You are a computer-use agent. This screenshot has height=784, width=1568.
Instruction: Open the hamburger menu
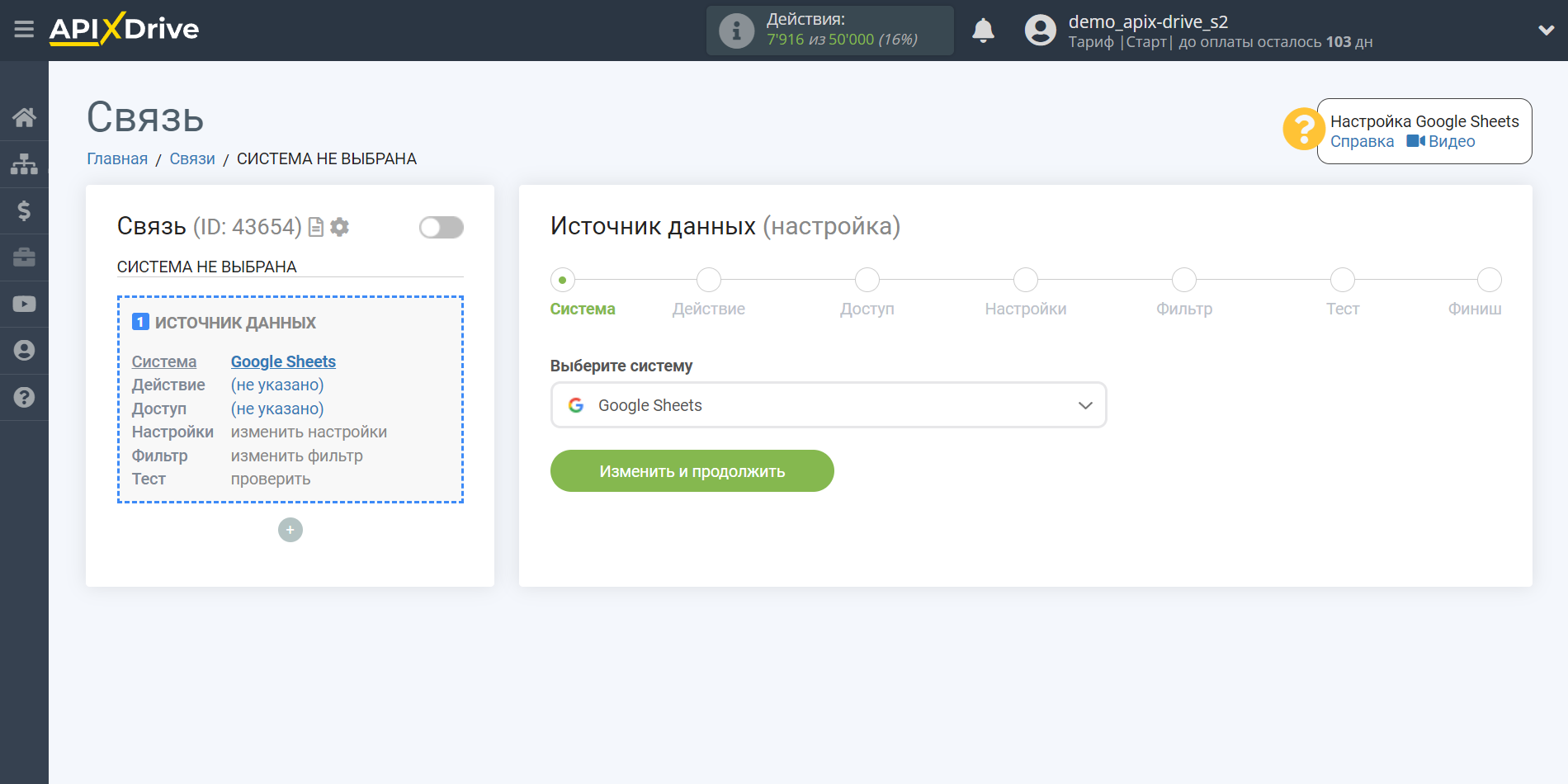click(24, 30)
